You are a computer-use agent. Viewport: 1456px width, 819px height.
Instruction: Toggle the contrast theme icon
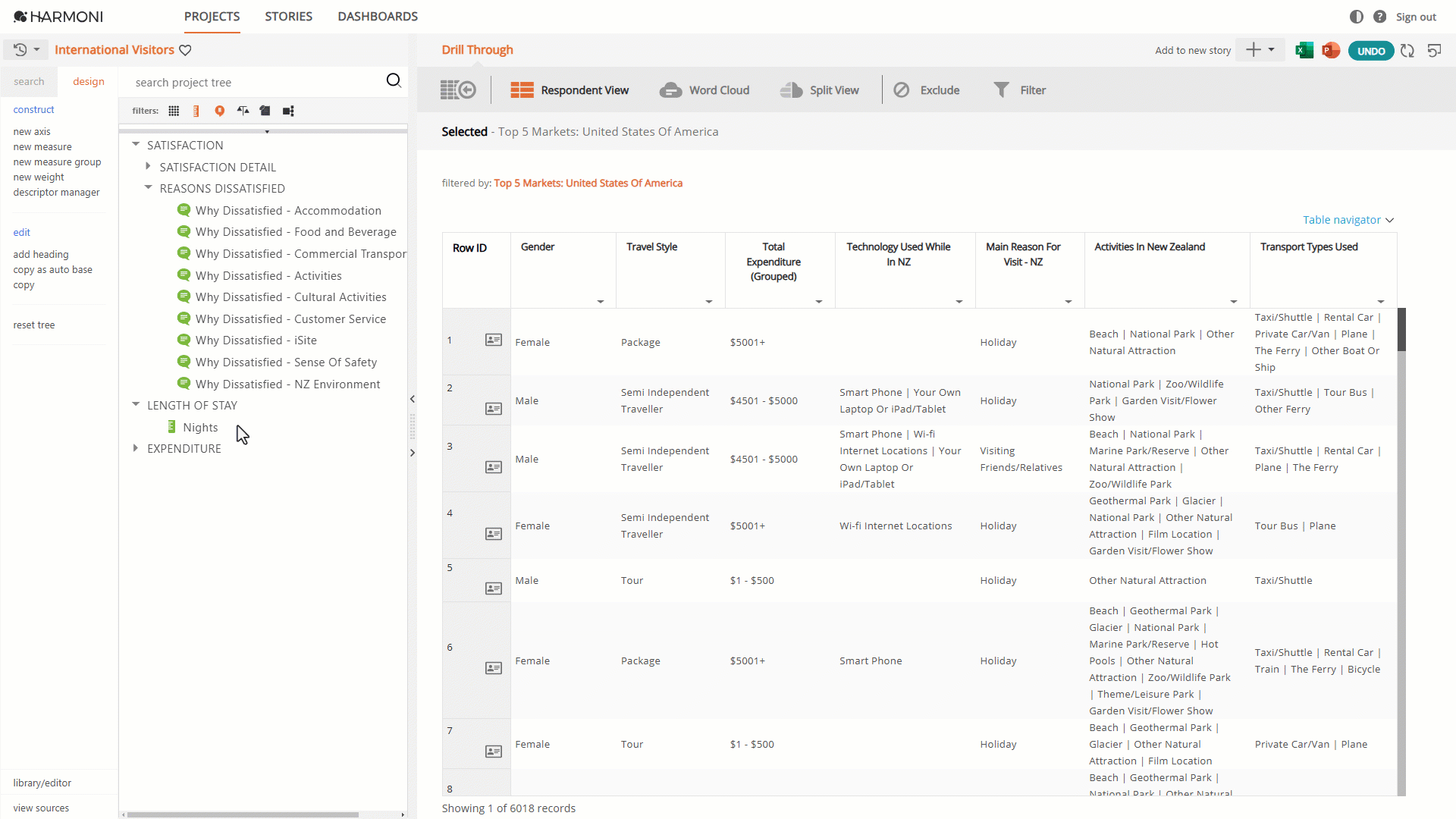coord(1357,17)
